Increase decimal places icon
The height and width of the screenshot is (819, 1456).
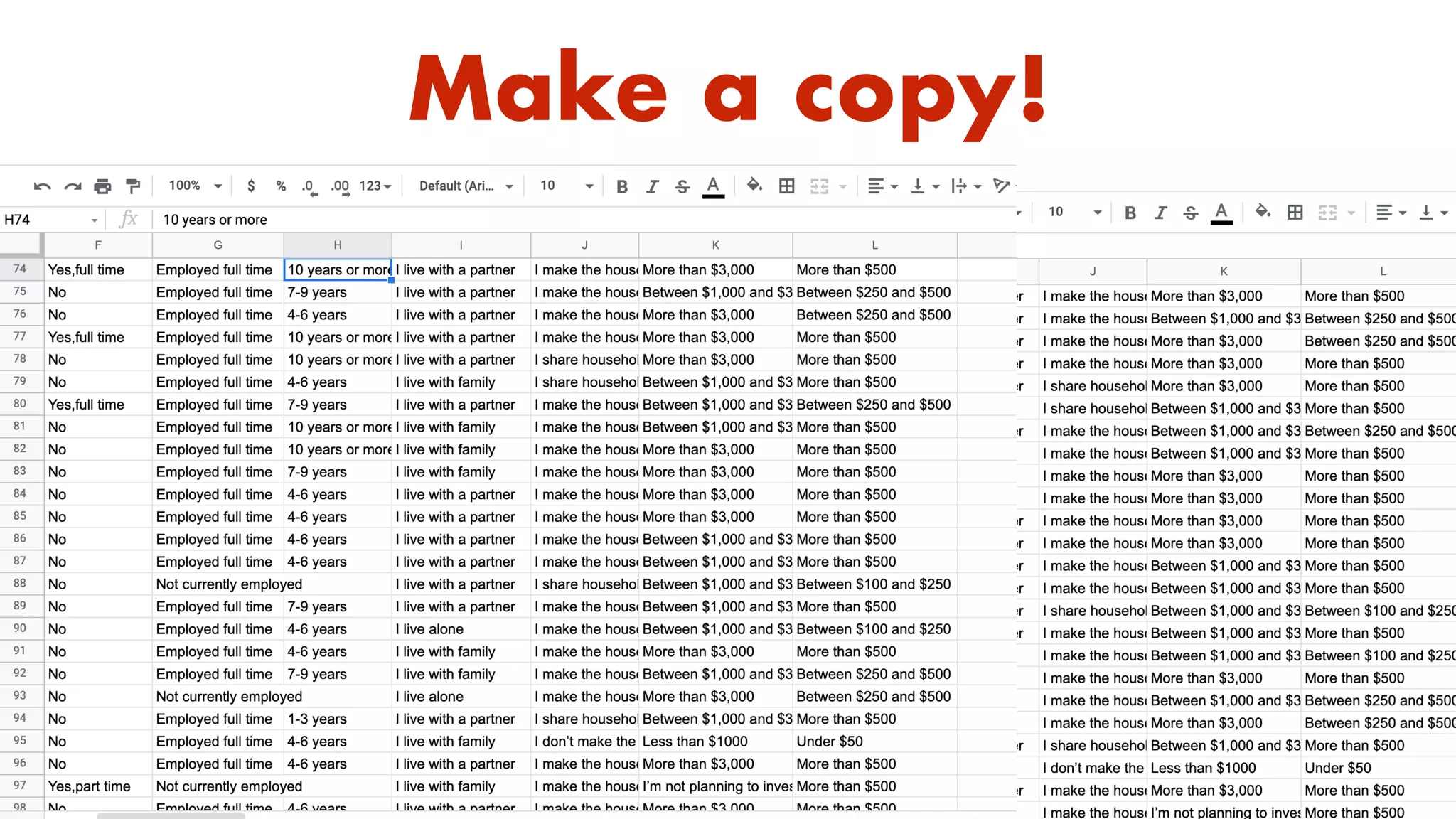point(340,187)
